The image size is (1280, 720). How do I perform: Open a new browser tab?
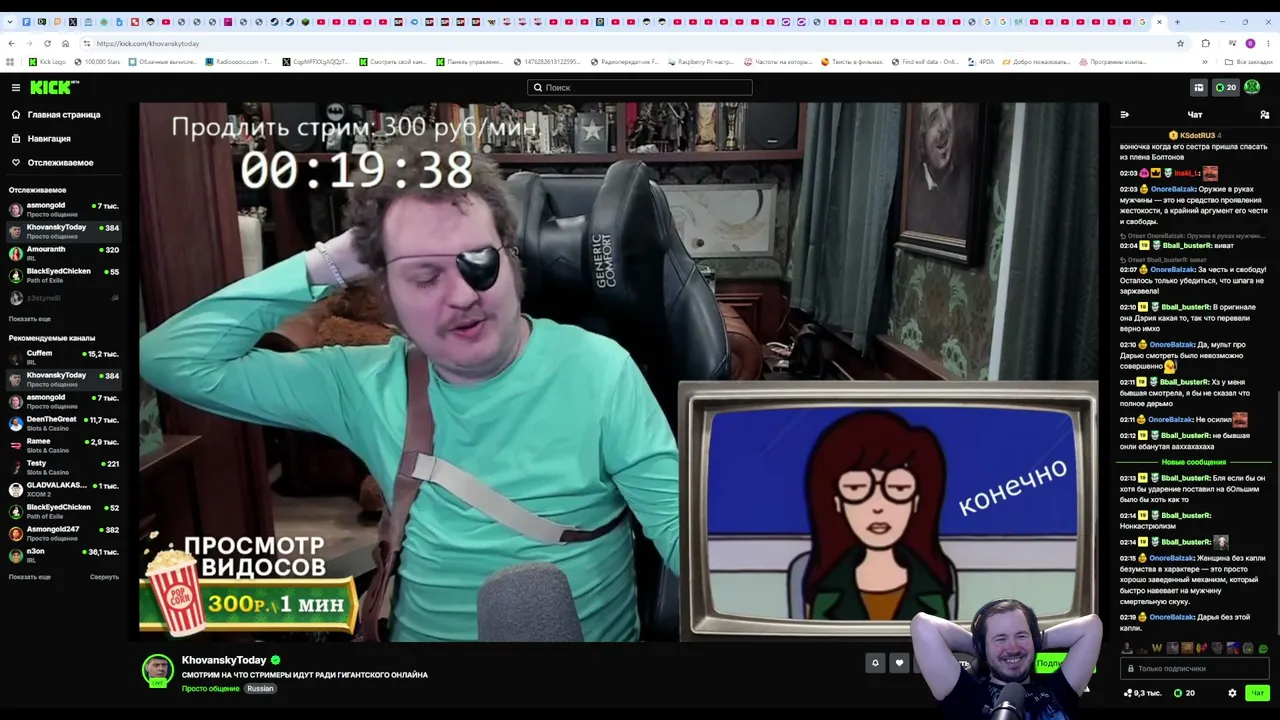click(1177, 22)
